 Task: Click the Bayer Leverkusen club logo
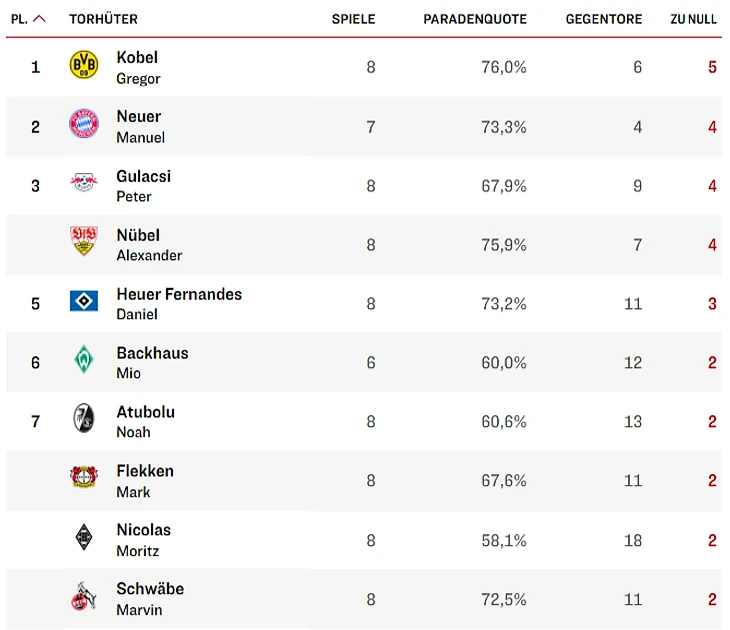click(x=84, y=478)
